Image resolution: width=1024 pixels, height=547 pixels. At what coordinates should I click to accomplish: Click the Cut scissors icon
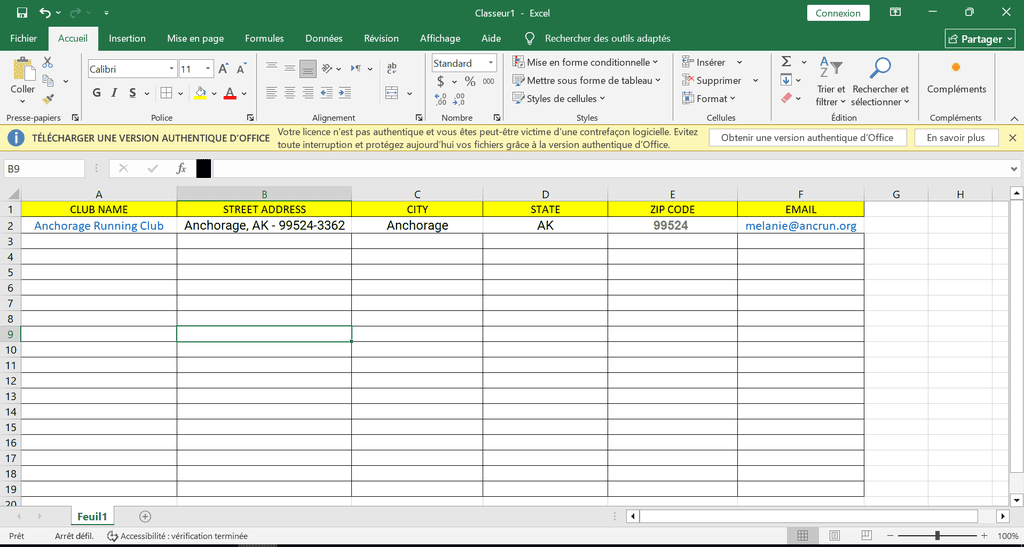click(x=48, y=63)
